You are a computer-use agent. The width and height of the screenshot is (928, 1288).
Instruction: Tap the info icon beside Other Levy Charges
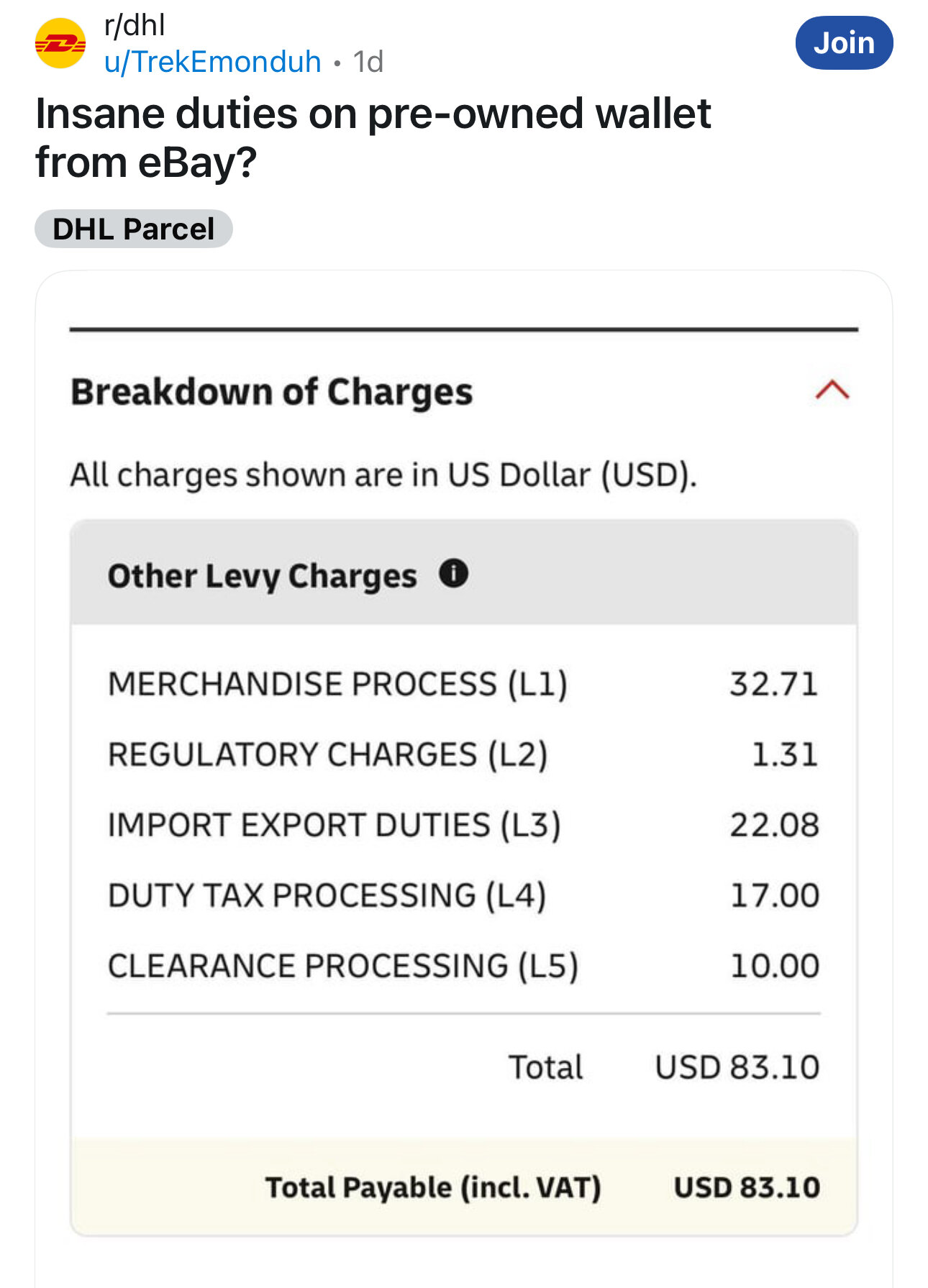point(454,574)
